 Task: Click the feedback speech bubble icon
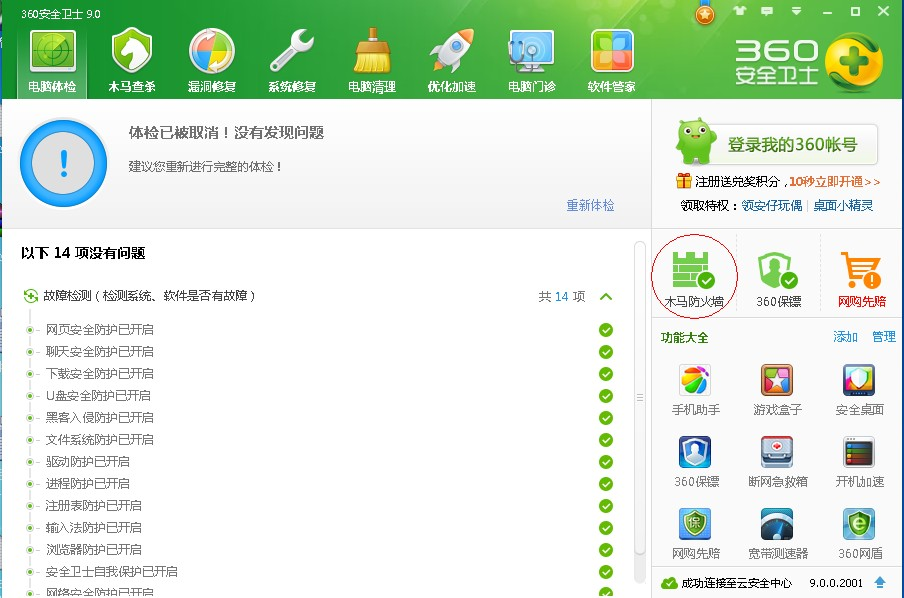click(767, 11)
